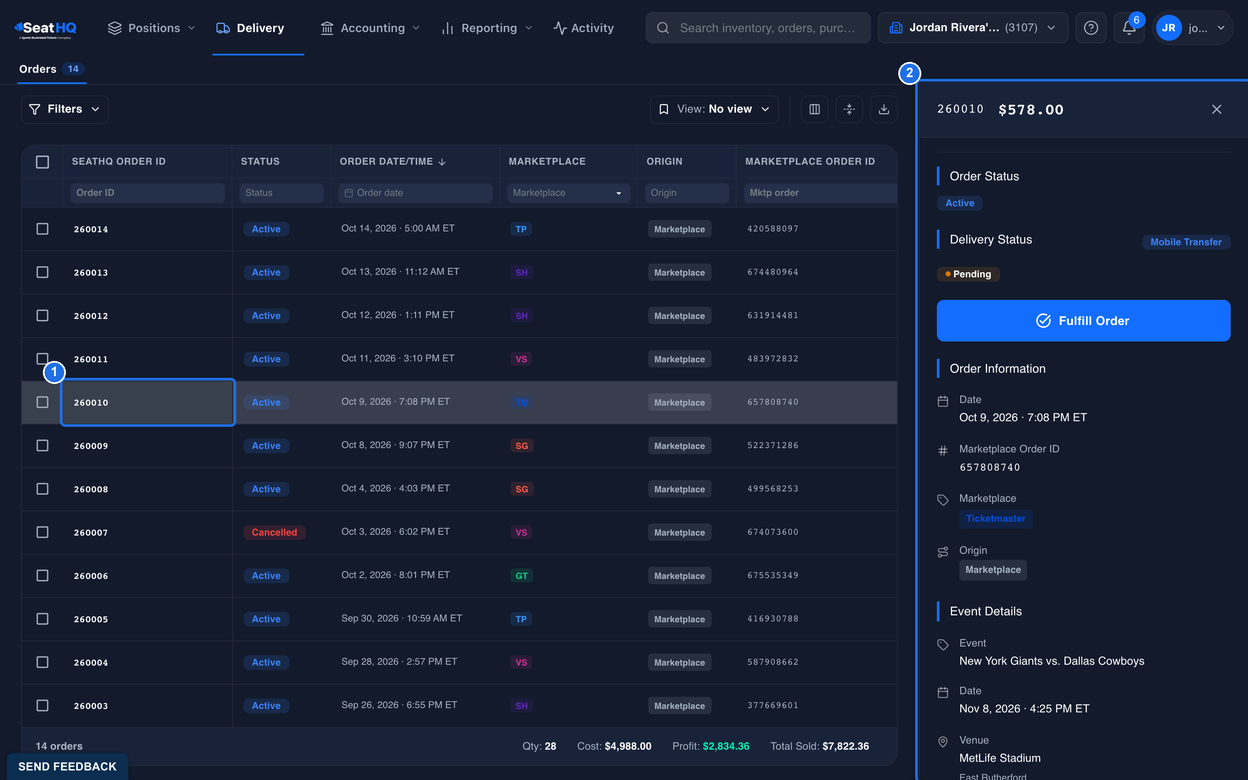The height and width of the screenshot is (780, 1248).
Task: Click the Cancelled status badge for order 260007
Action: point(274,532)
